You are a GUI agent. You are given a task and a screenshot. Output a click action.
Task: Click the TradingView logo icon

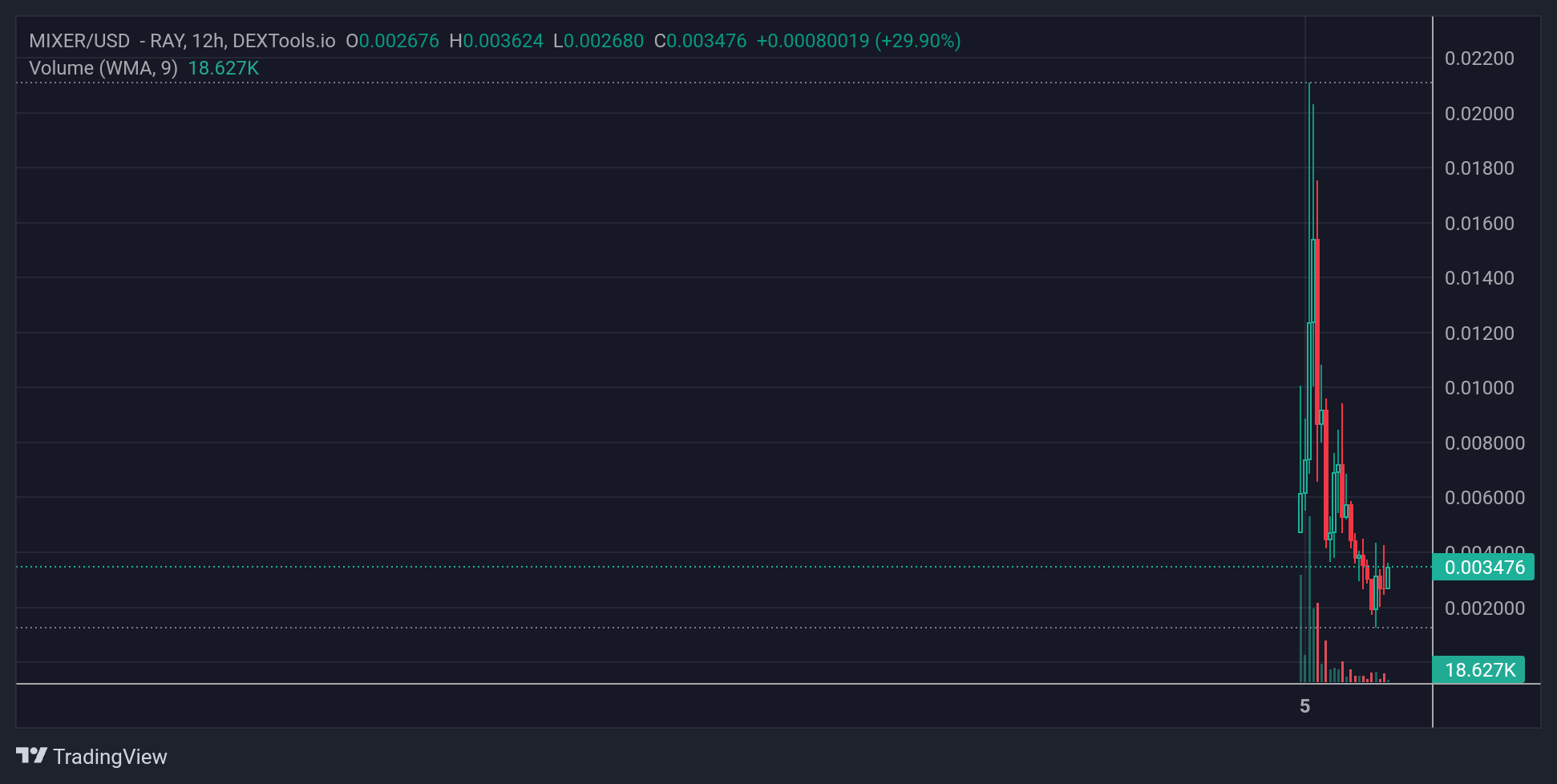[32, 756]
